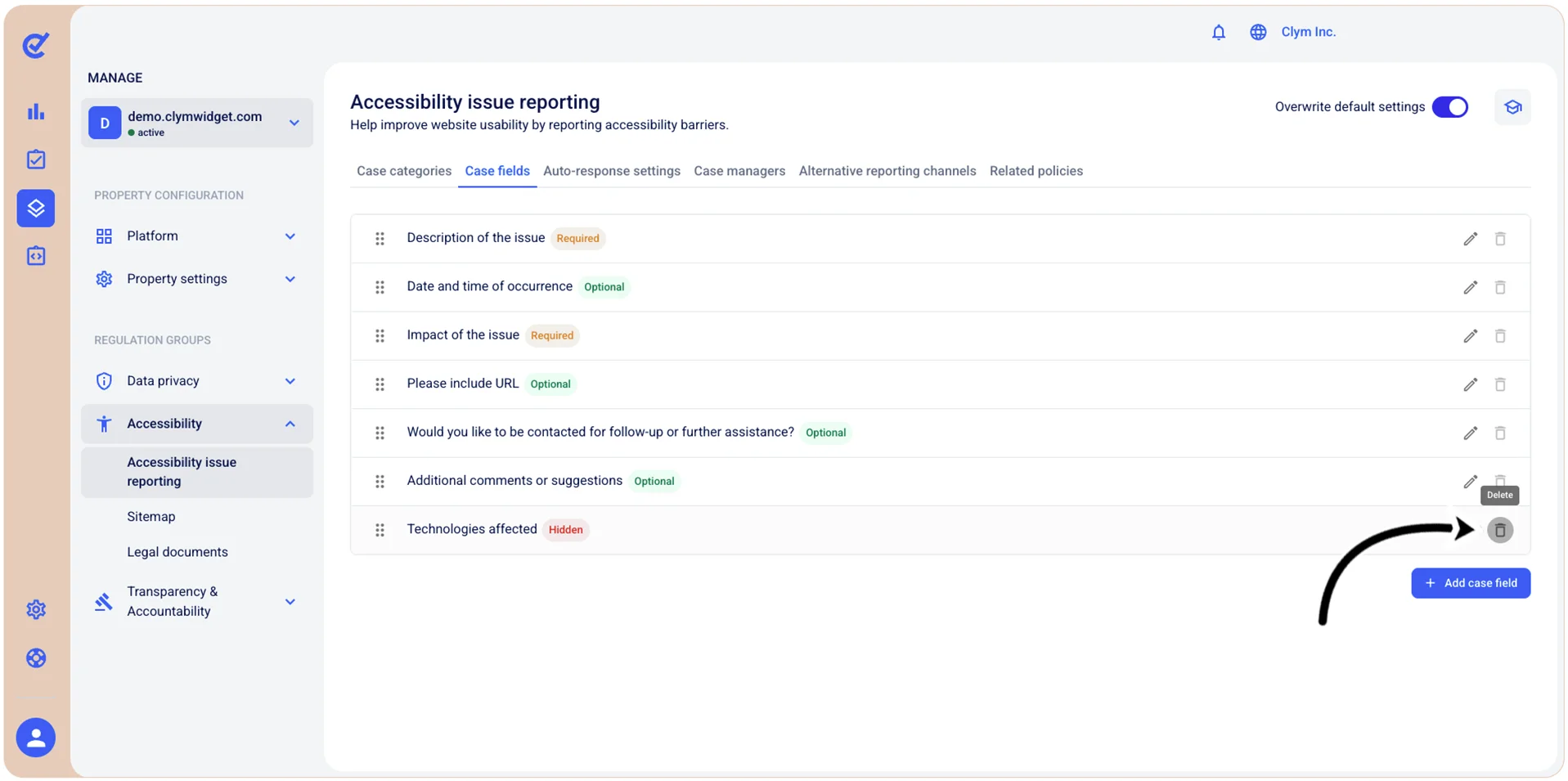Open the checklist tasks sidebar icon
This screenshot has width=1568, height=781.
point(36,159)
